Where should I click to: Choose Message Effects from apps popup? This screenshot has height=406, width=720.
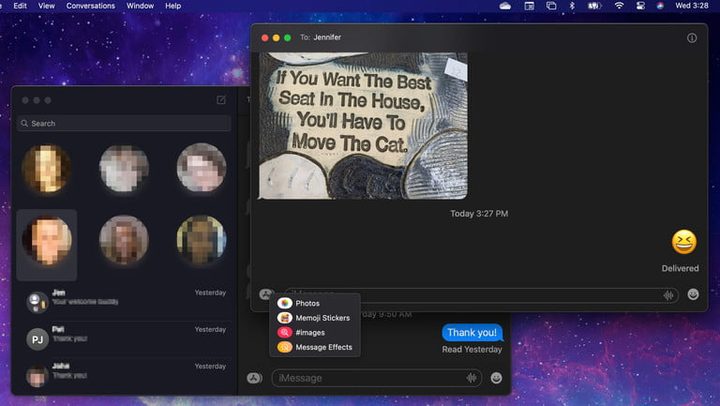[x=323, y=347]
